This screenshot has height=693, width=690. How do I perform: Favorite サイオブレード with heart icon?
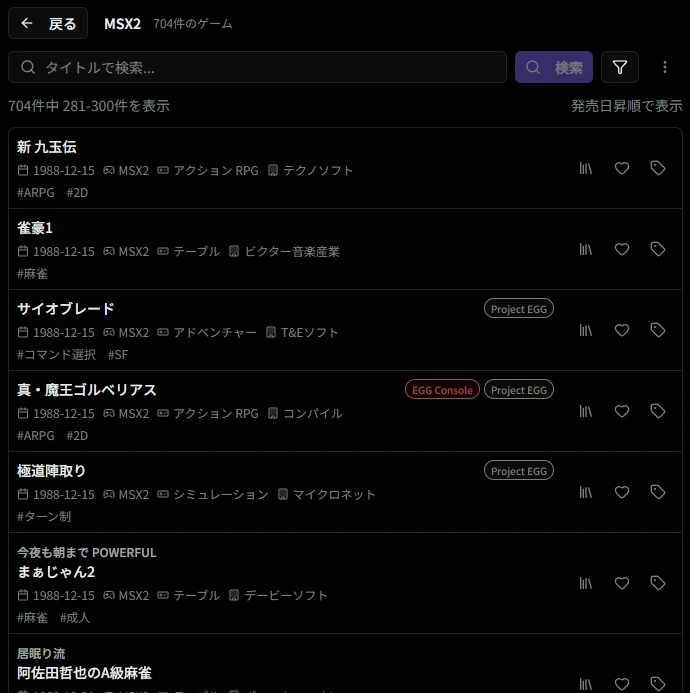(622, 330)
